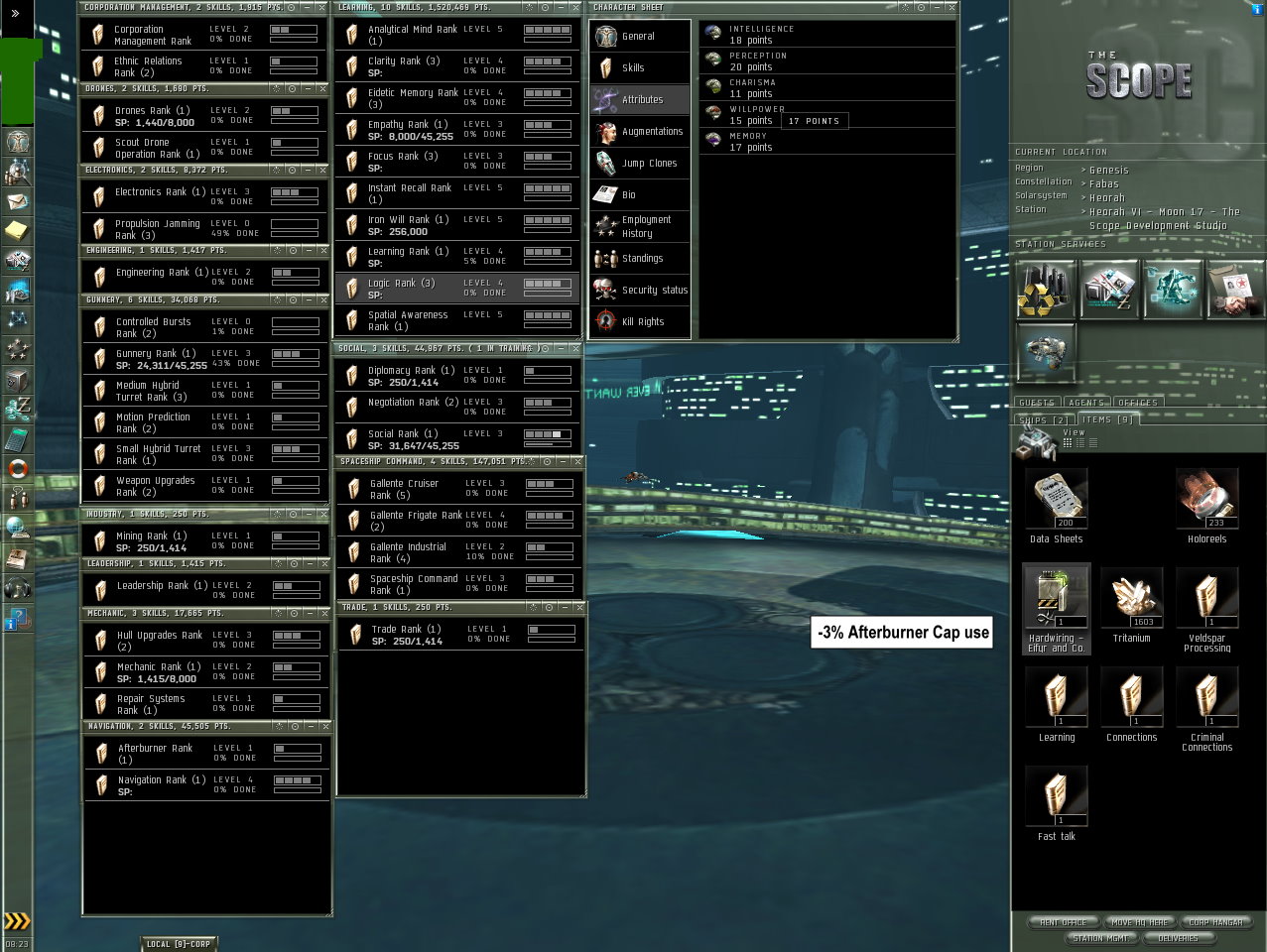Open the yellow notepad icon
Viewport: 1267px width, 952px height.
coord(17,231)
